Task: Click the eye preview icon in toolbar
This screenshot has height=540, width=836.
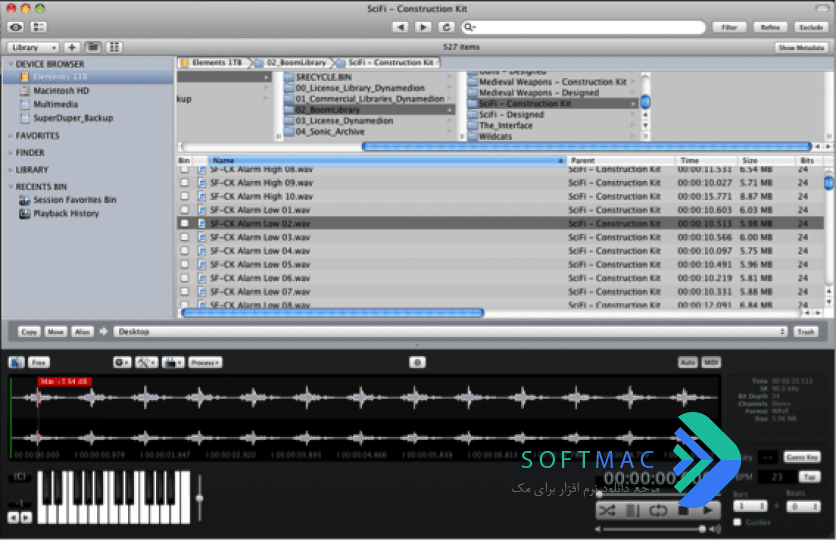Action: [x=16, y=27]
